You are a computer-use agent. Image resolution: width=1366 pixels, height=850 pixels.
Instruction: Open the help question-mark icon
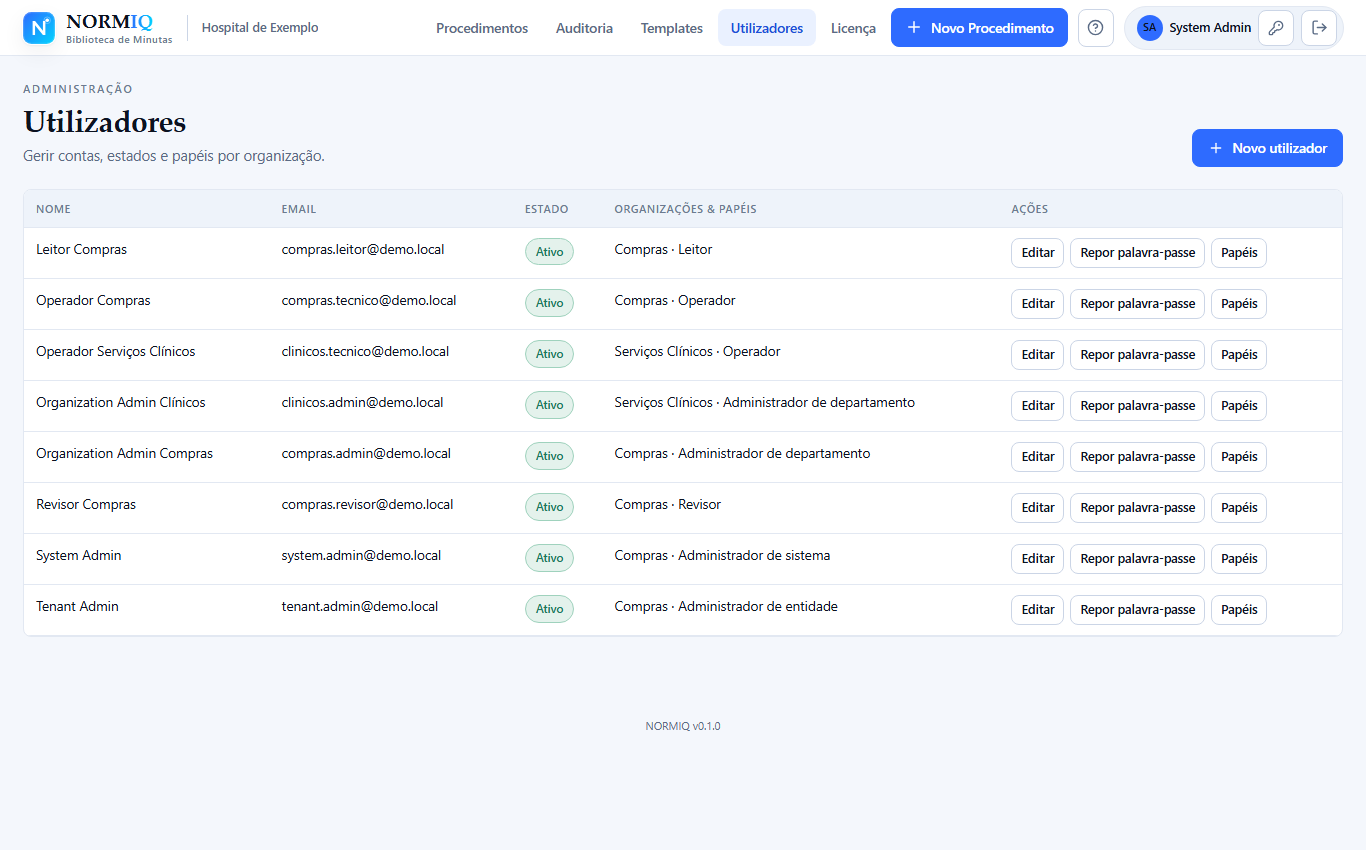pyautogui.click(x=1095, y=28)
